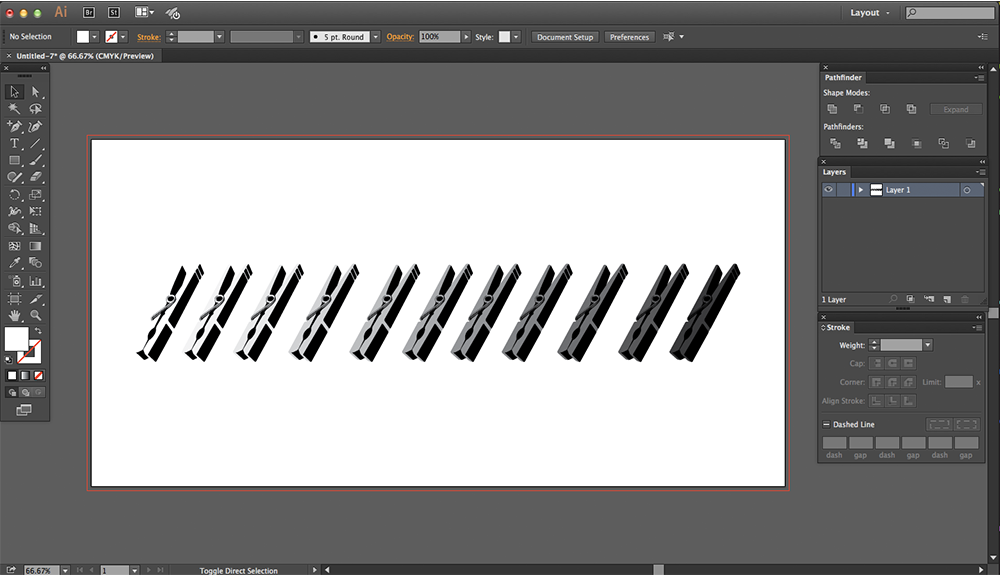Click target circle of Layer 1
Image resolution: width=1000 pixels, height=577 pixels.
point(967,190)
